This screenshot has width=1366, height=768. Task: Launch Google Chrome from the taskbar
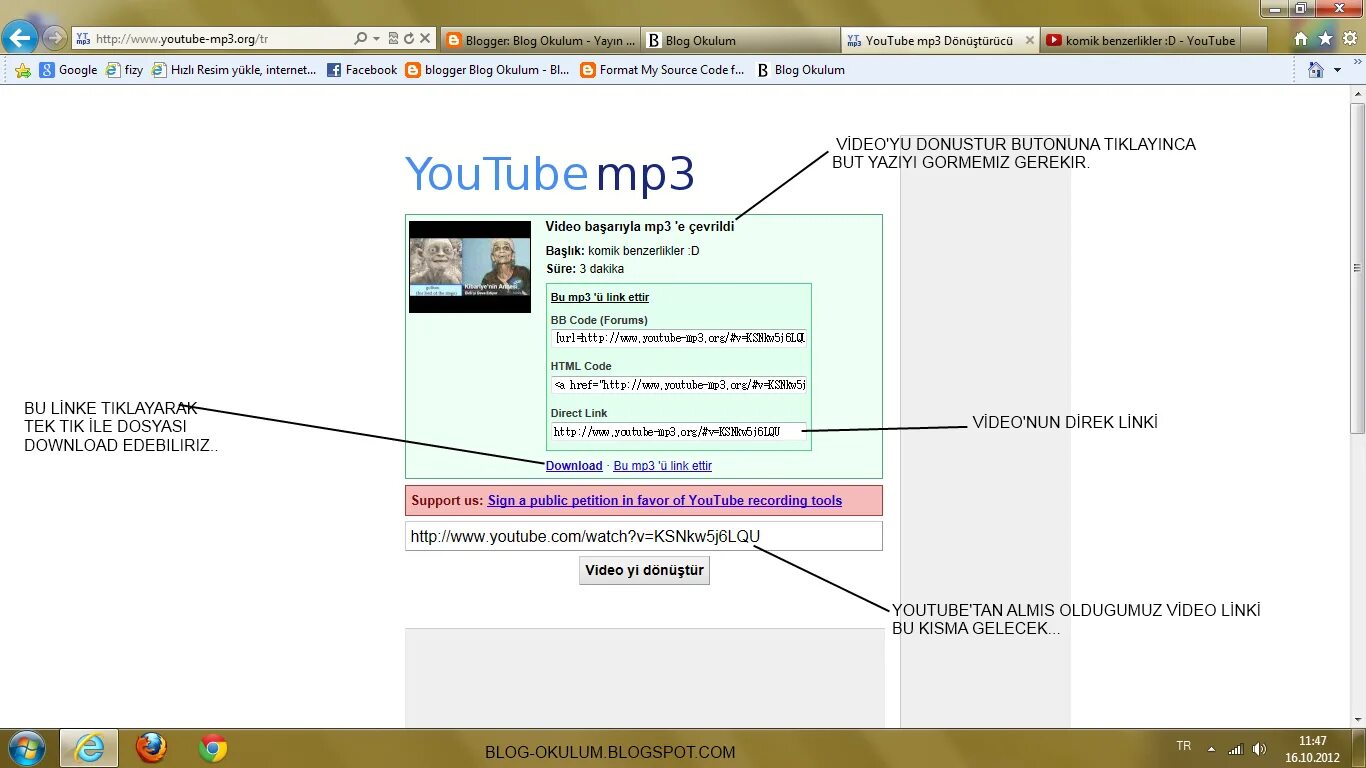[210, 748]
